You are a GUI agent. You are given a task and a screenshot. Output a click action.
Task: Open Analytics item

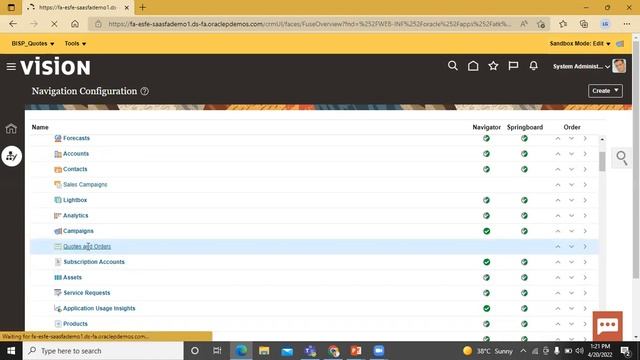76,216
